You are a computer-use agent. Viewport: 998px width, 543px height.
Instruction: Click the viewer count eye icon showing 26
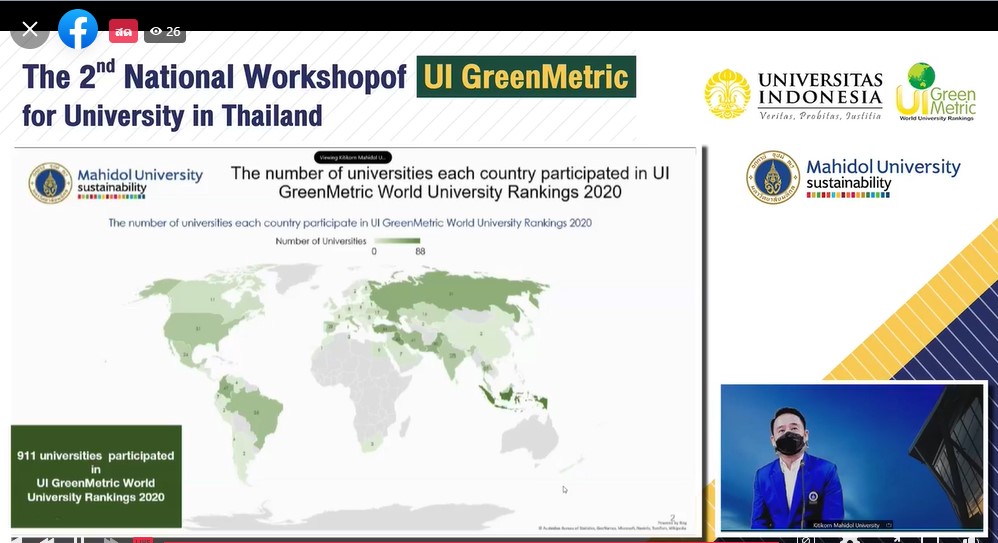click(x=165, y=31)
